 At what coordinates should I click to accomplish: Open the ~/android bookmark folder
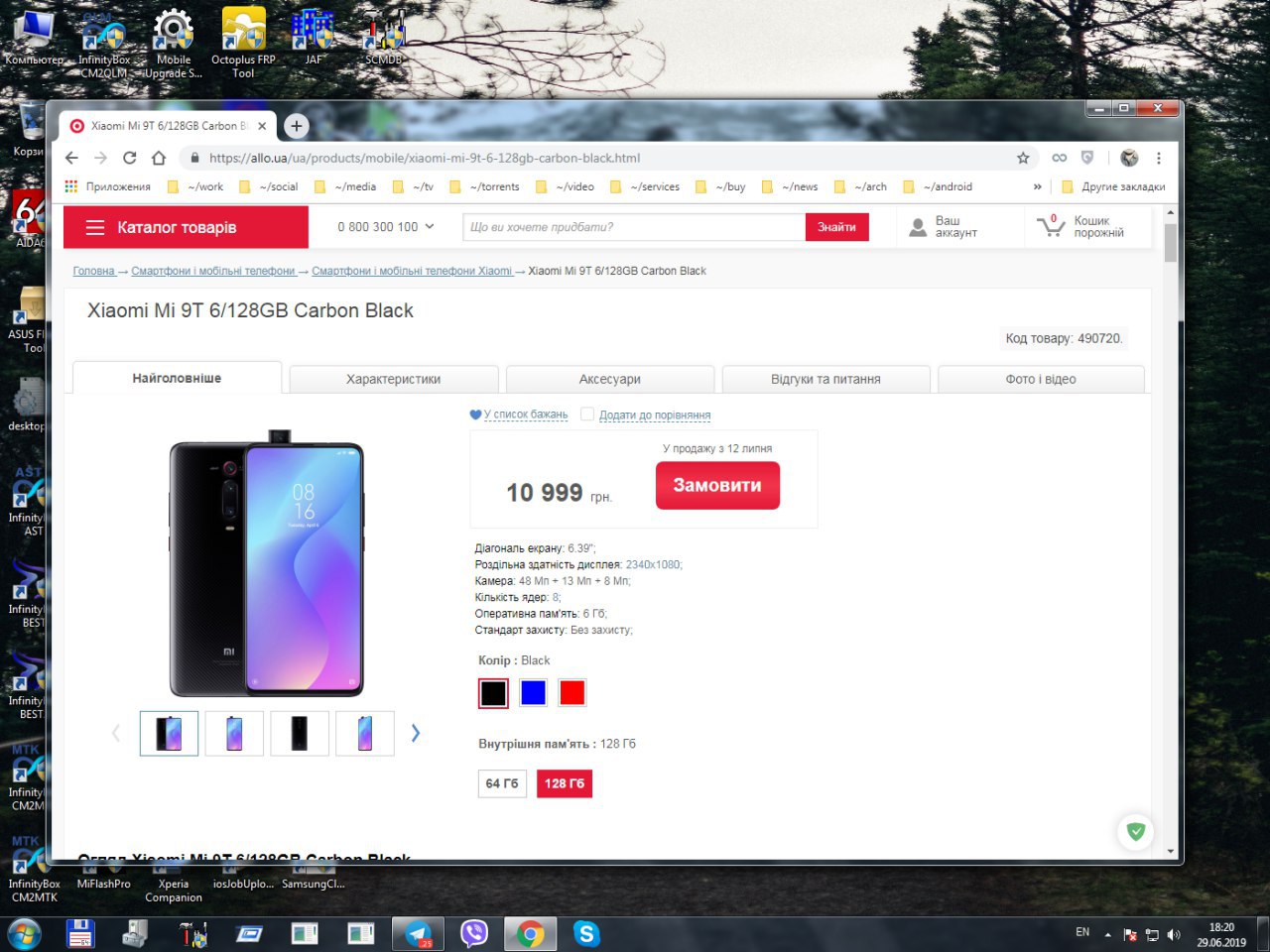(x=938, y=186)
